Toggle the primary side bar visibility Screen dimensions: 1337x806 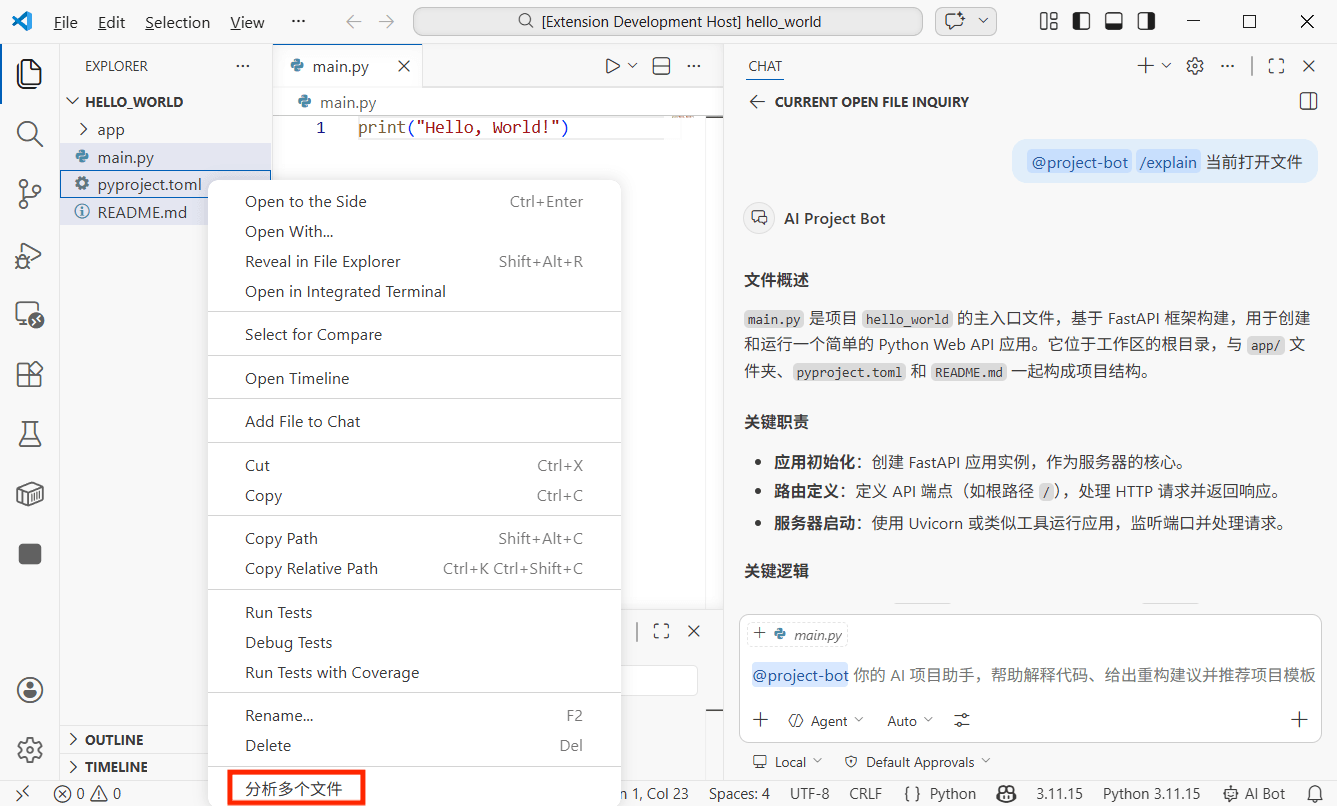tap(1081, 20)
